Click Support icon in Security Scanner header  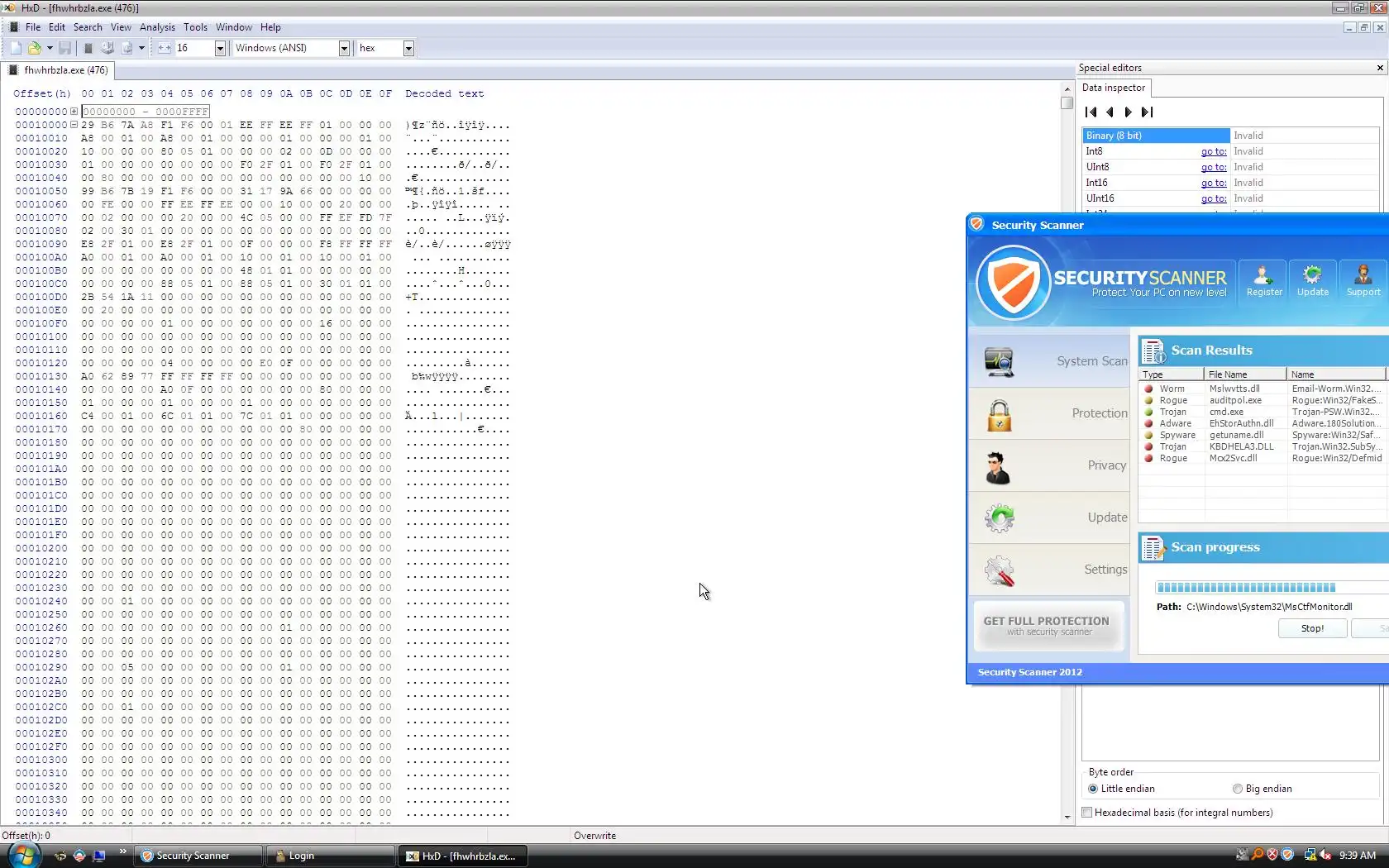click(1363, 281)
